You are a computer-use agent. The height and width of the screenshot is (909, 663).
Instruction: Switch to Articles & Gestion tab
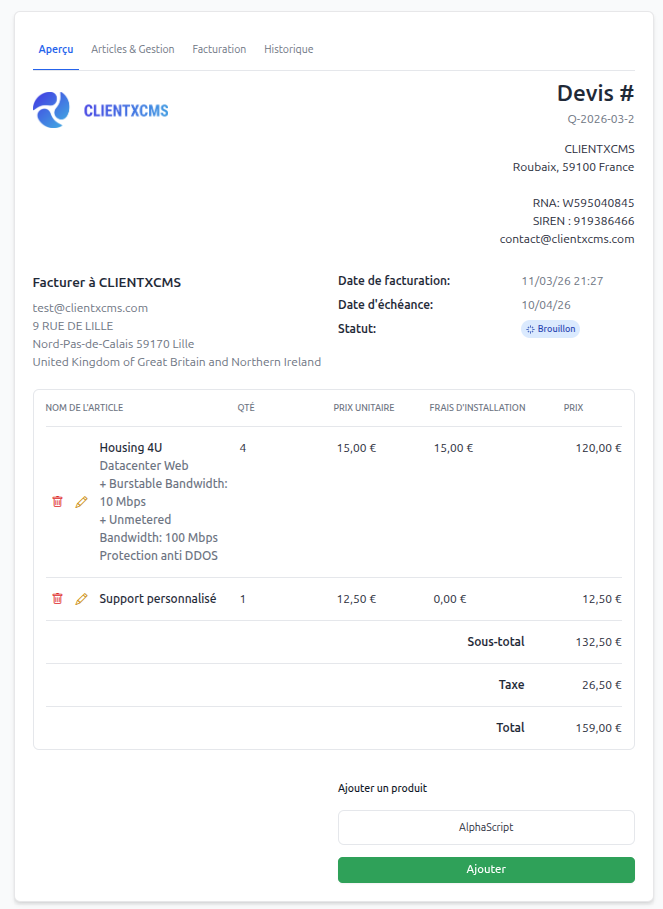(x=132, y=49)
